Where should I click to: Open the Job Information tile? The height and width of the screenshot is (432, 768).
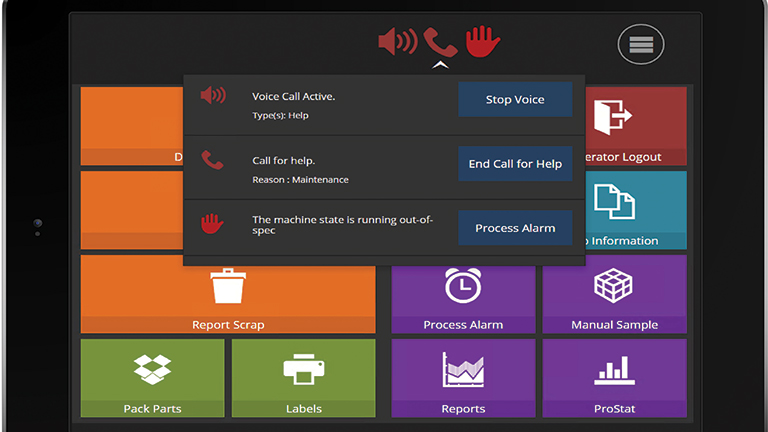[x=636, y=209]
